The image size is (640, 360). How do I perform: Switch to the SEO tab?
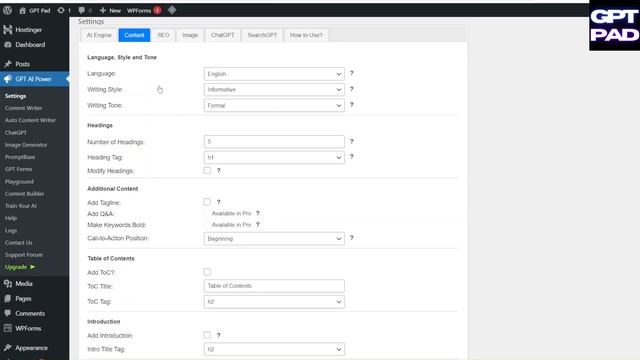[x=163, y=35]
